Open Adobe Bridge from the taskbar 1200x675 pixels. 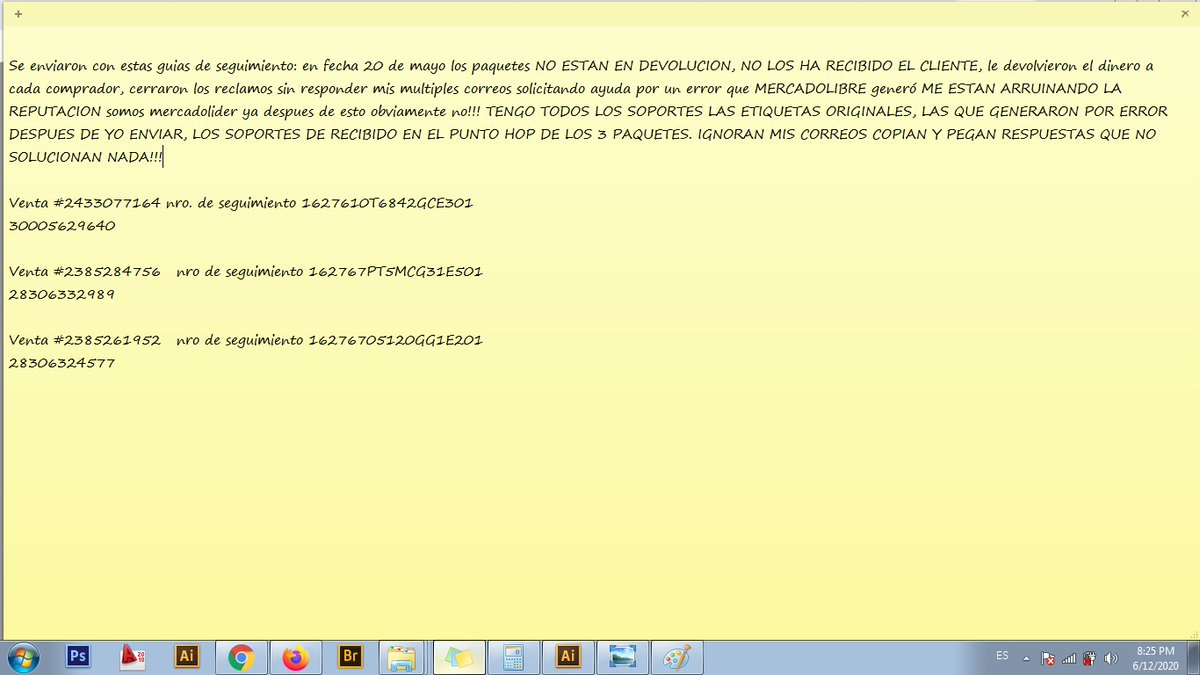[349, 657]
